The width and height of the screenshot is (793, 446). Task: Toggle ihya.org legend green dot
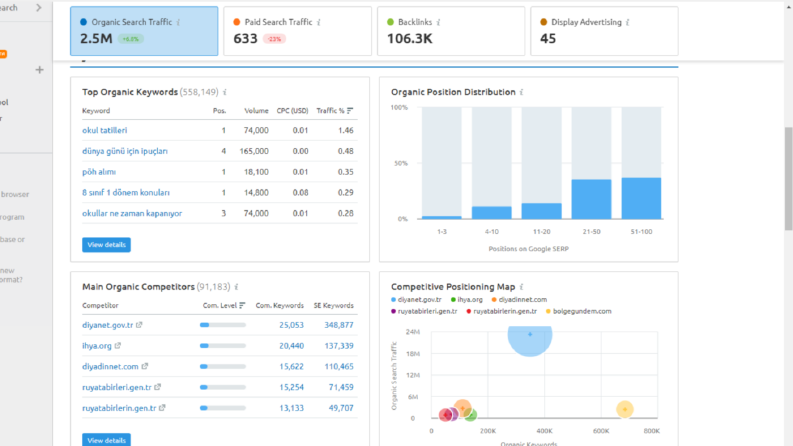point(453,300)
